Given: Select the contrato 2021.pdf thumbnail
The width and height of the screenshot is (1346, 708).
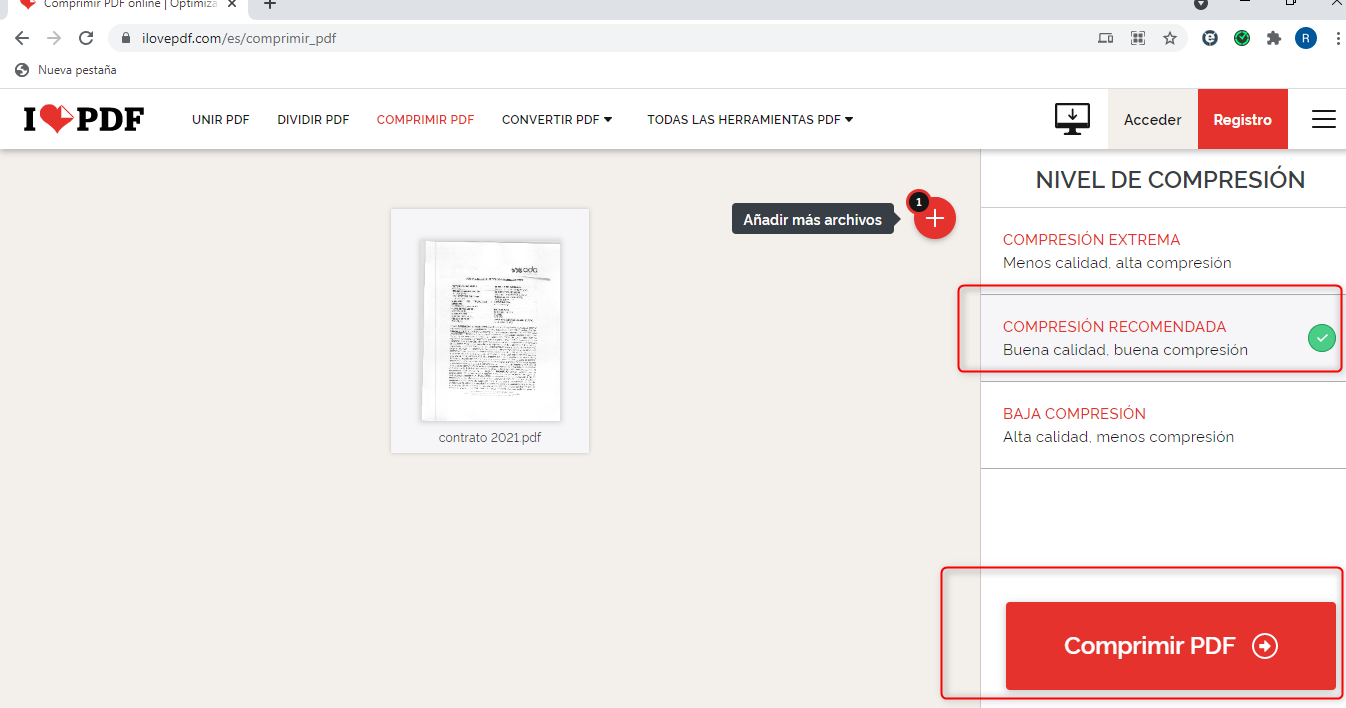Looking at the screenshot, I should tap(490, 330).
